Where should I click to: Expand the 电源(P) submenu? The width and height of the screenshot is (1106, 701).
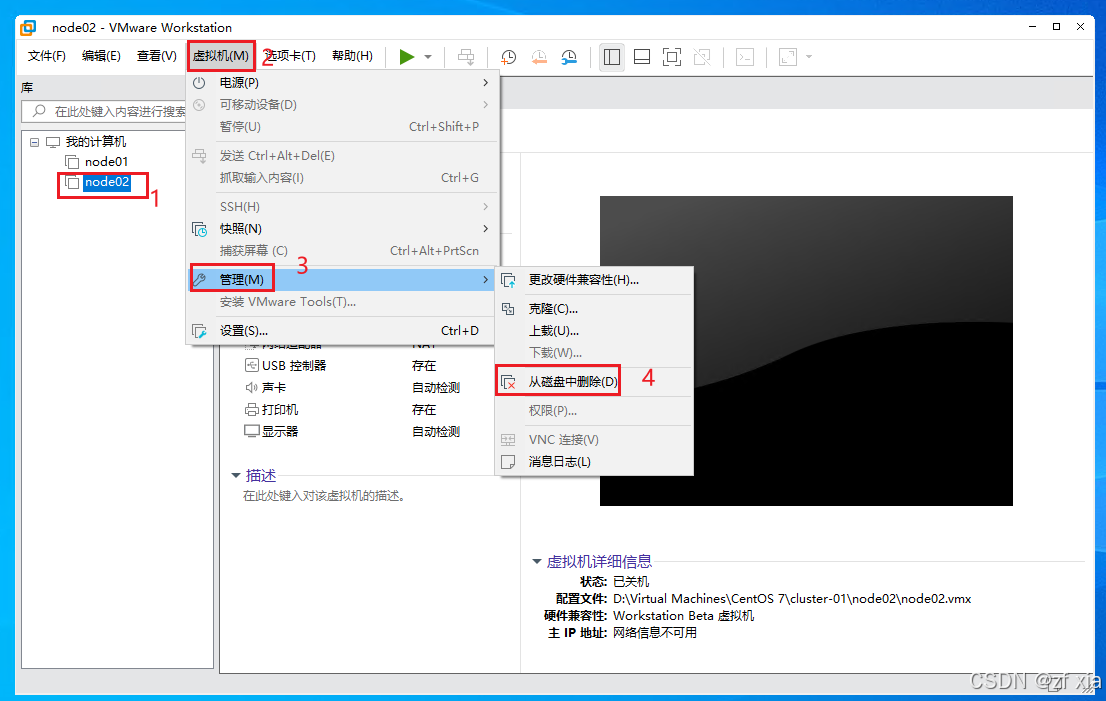[x=343, y=83]
